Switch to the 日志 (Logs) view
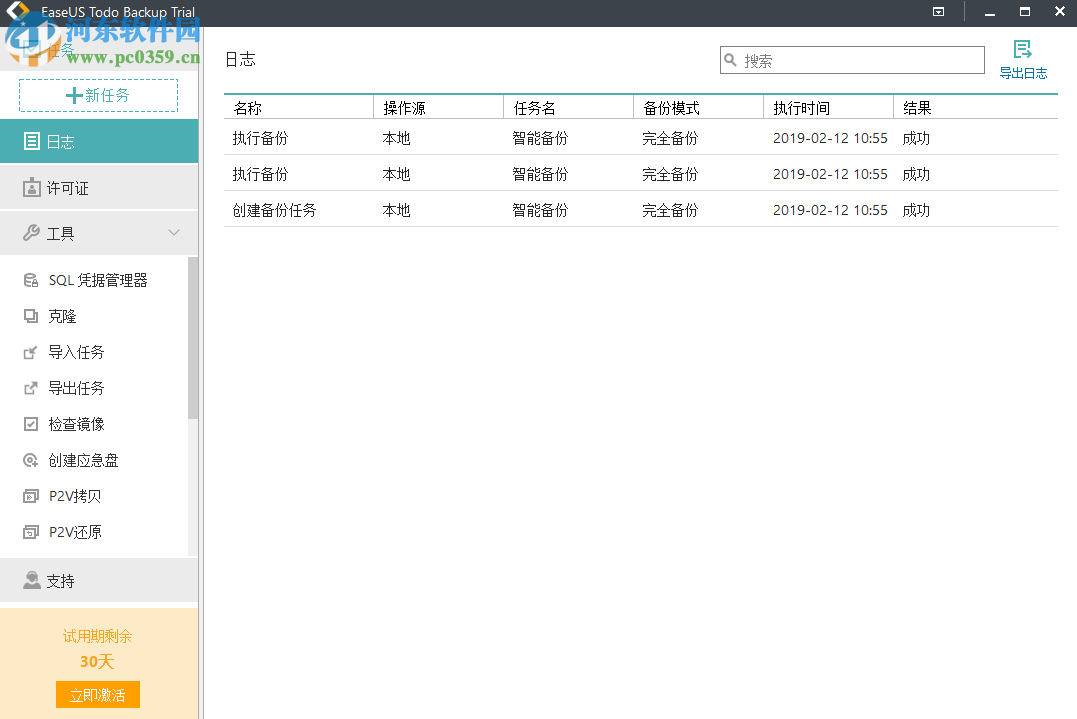Image resolution: width=1077 pixels, height=719 pixels. click(x=58, y=141)
